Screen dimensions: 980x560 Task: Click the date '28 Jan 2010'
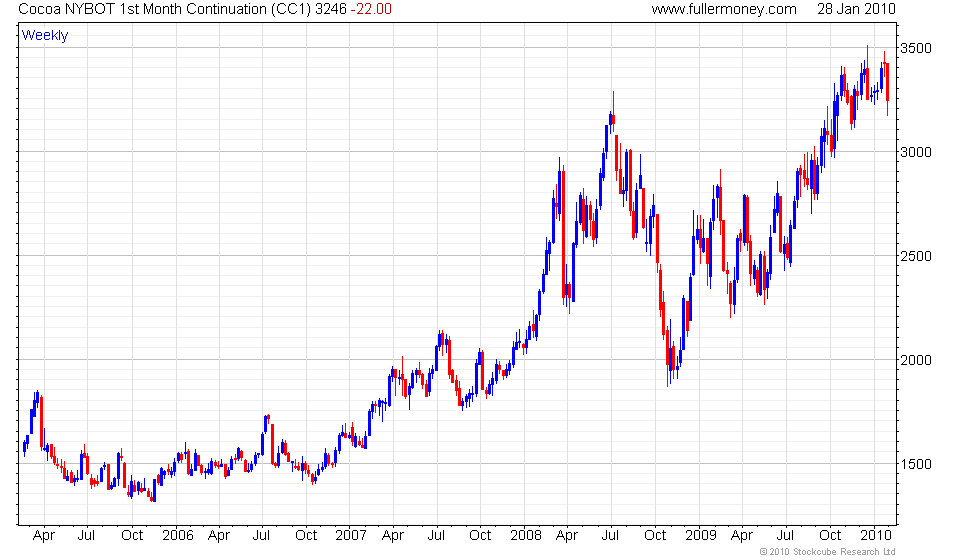(x=856, y=9)
